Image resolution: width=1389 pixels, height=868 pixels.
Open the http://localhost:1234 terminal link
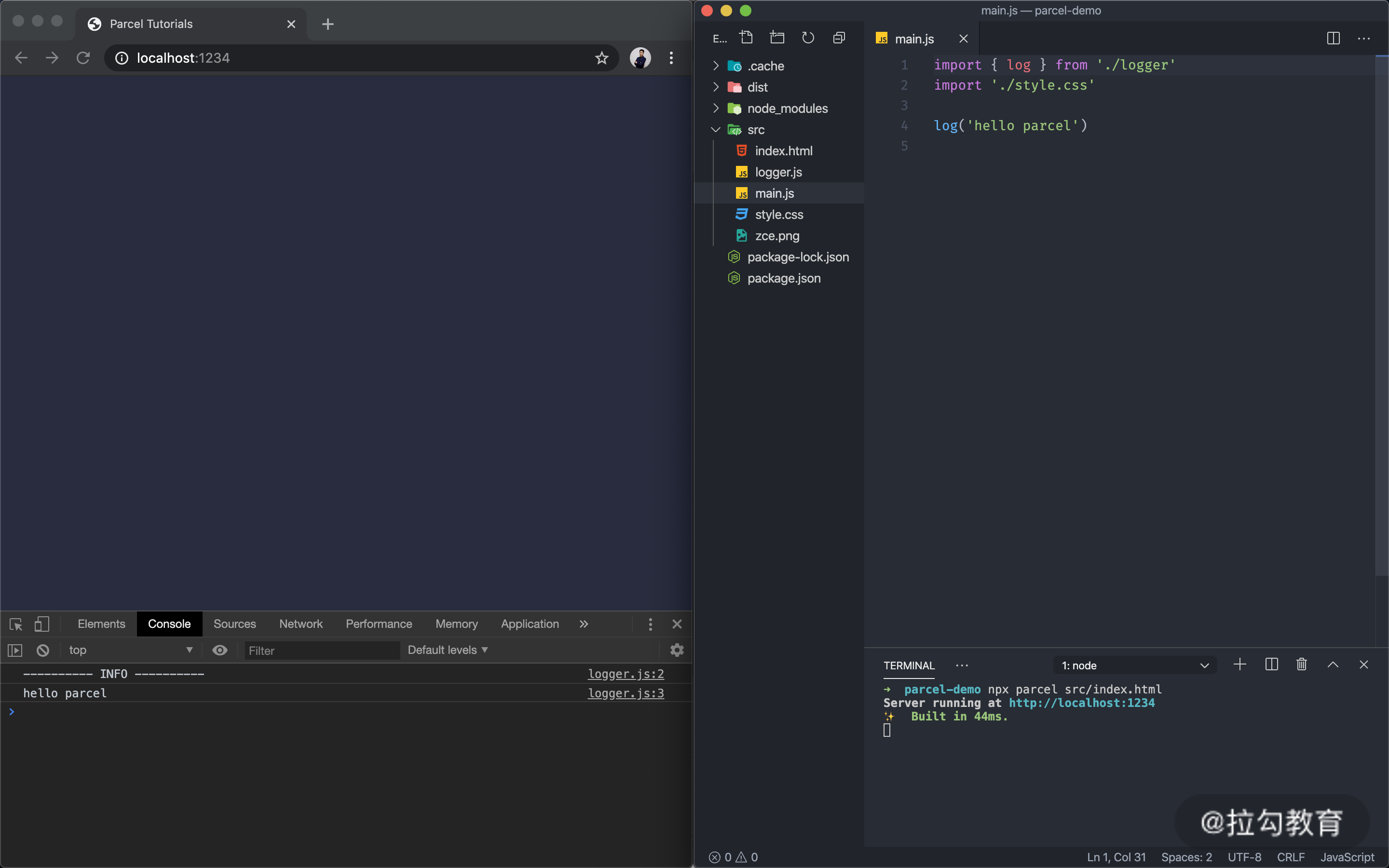point(1081,703)
